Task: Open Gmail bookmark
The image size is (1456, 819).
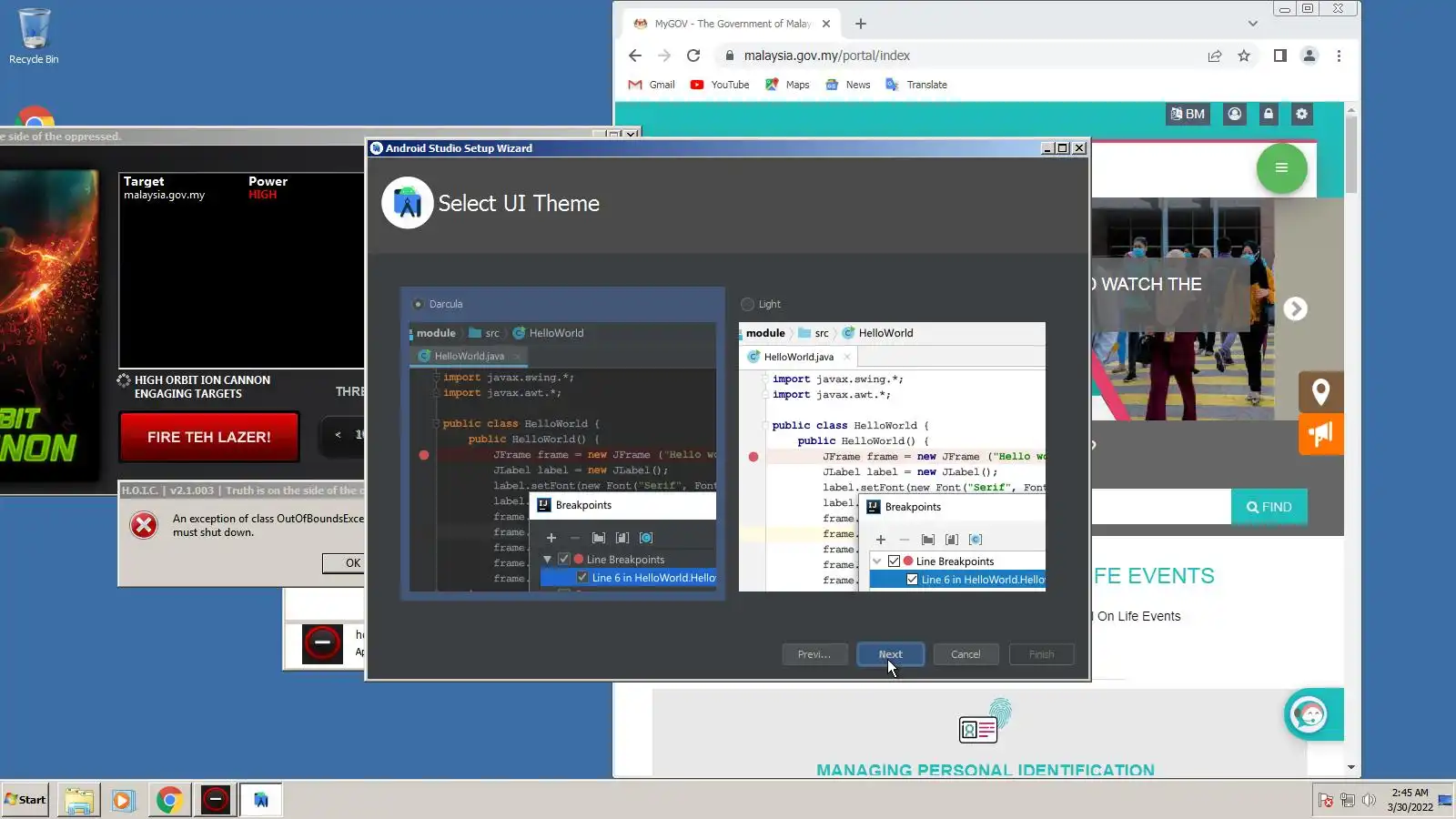Action: click(652, 85)
